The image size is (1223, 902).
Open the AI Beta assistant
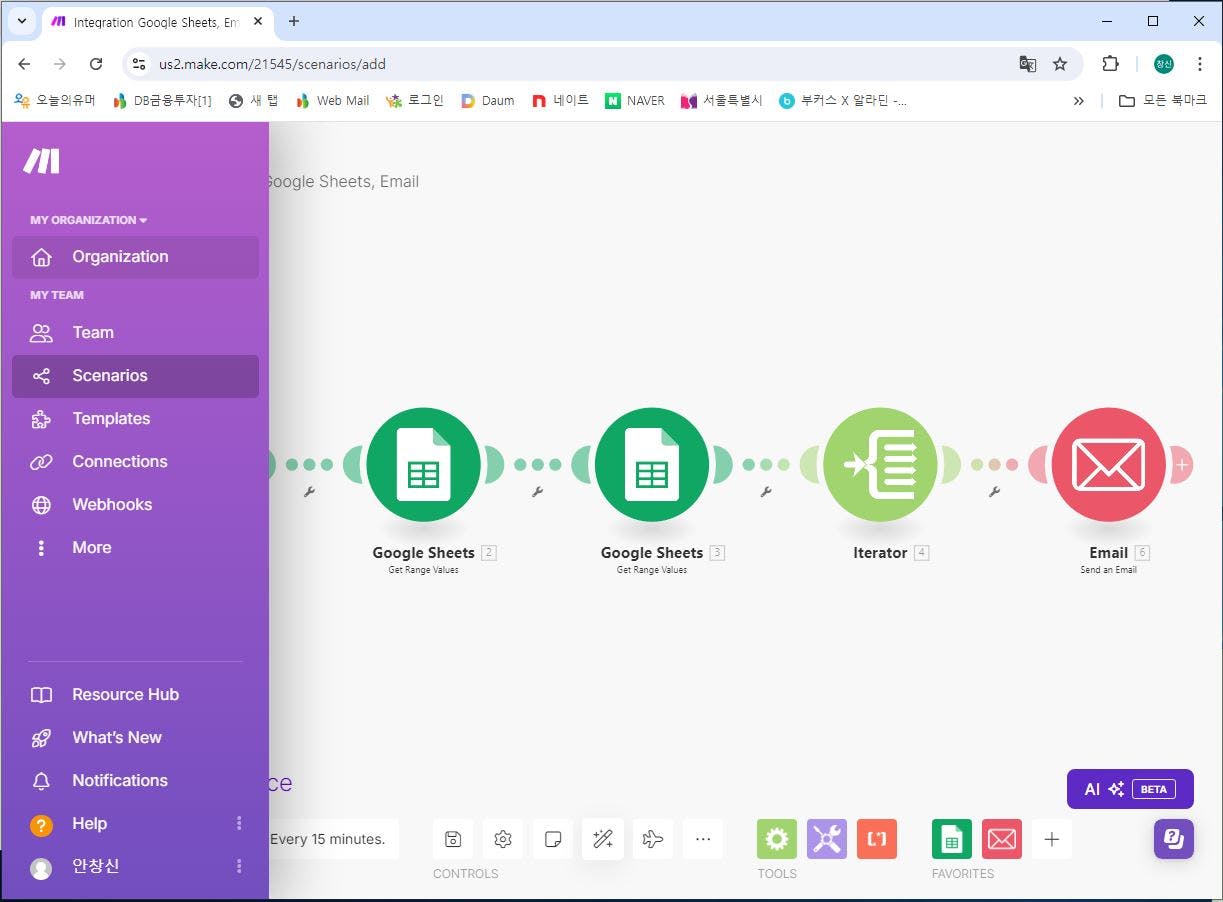click(1130, 789)
